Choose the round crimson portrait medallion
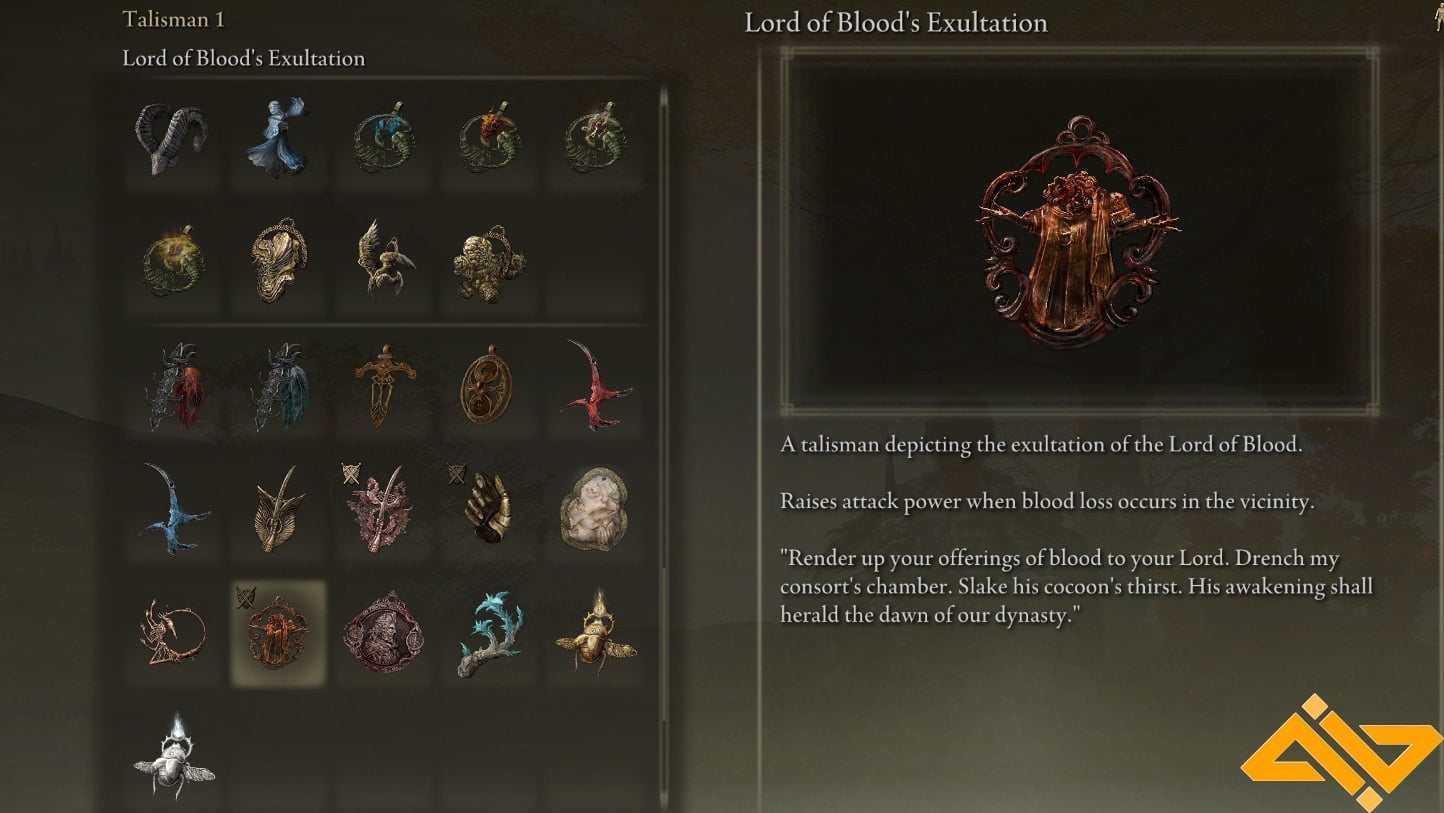 383,633
